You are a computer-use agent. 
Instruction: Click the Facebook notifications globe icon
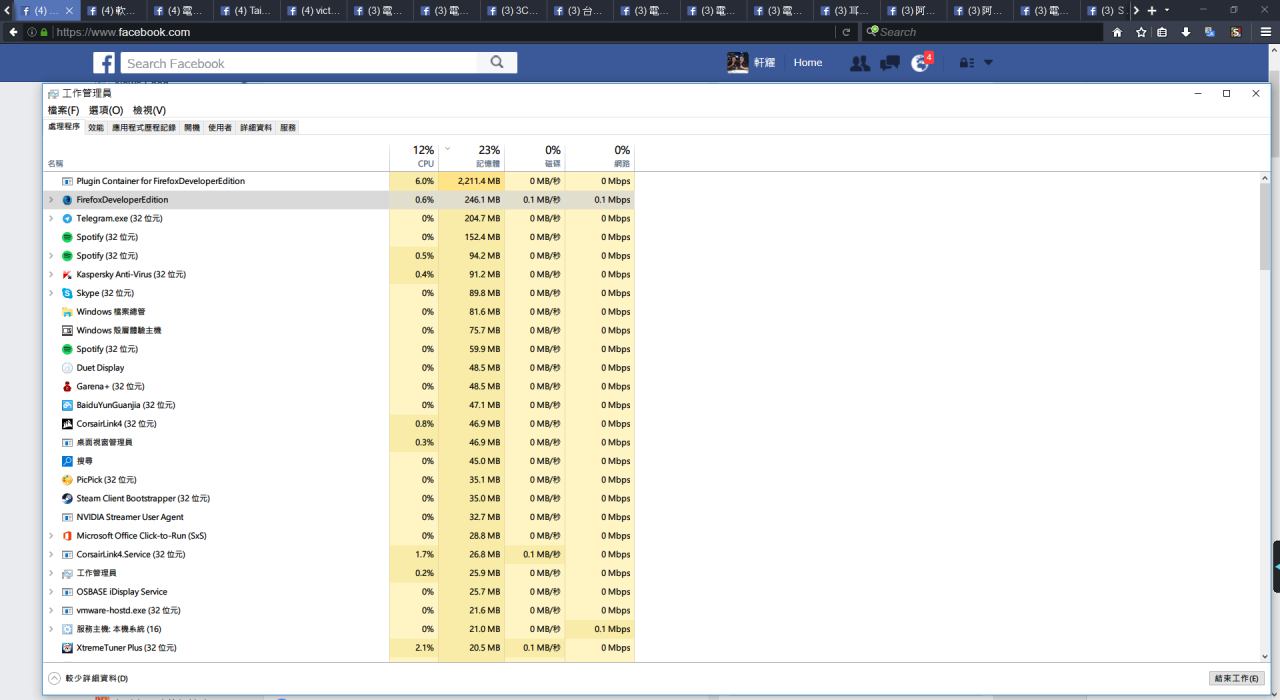pos(920,63)
